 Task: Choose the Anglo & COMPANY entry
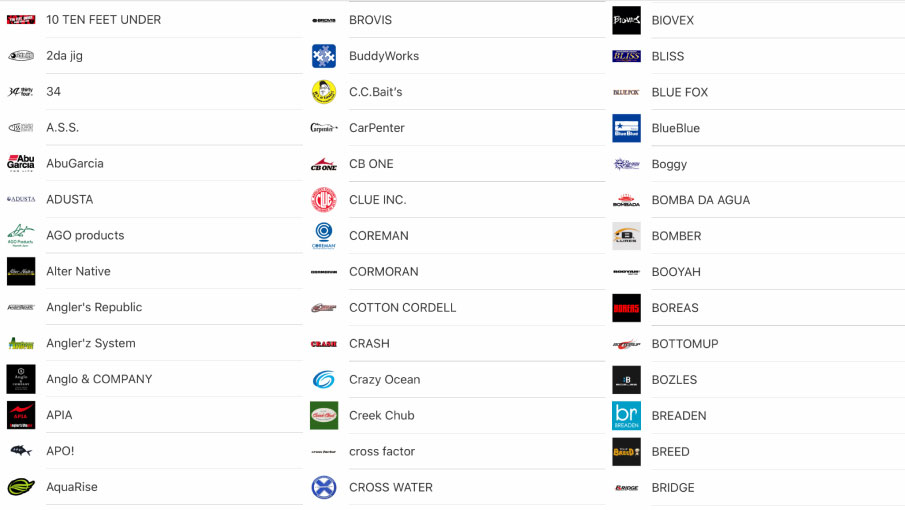coord(99,379)
